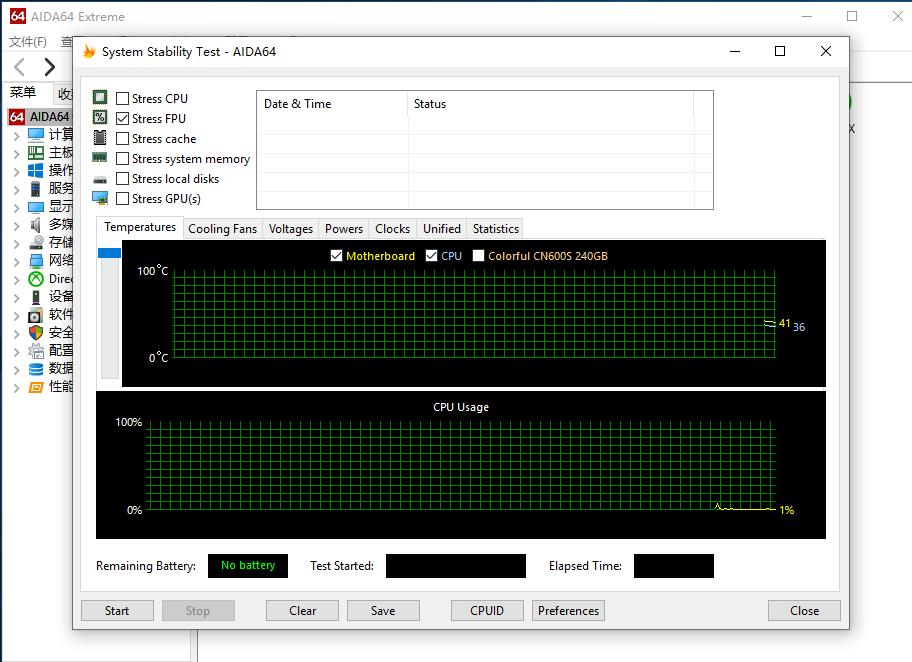This screenshot has height=662, width=912.
Task: Click the Stress GPU monitor icon
Action: [100, 198]
